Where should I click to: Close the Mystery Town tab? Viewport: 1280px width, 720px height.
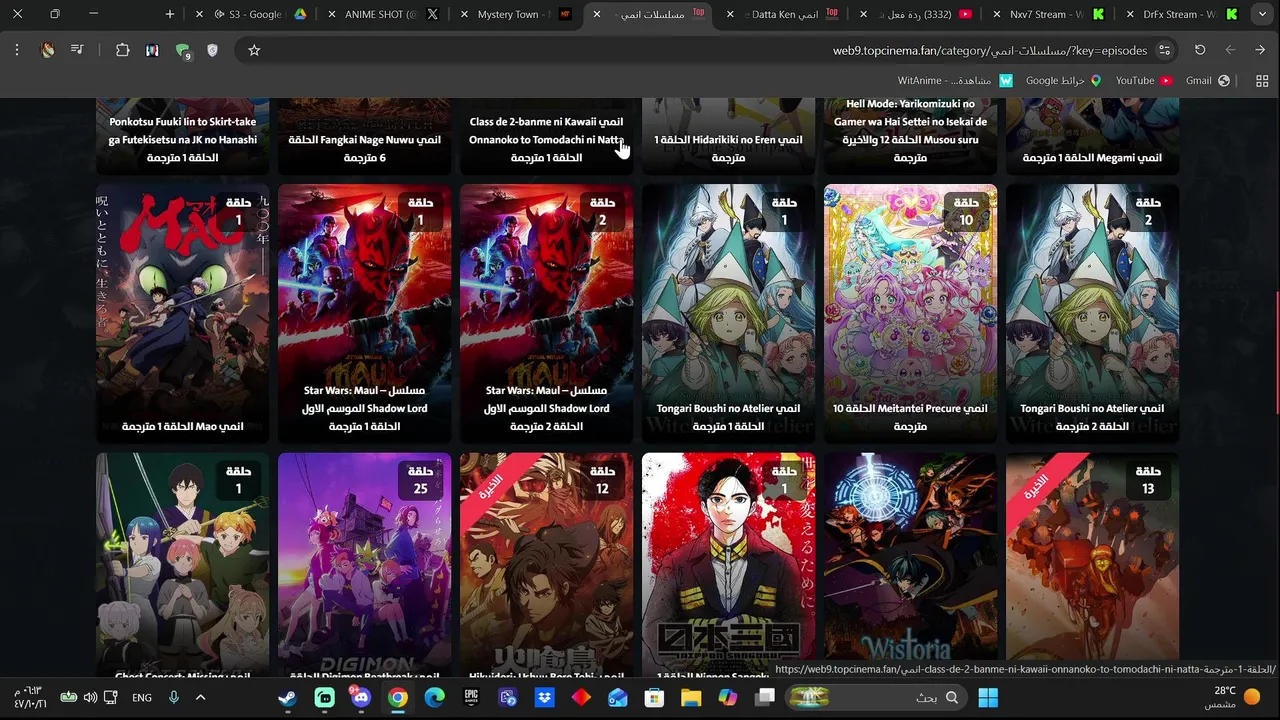click(x=463, y=14)
